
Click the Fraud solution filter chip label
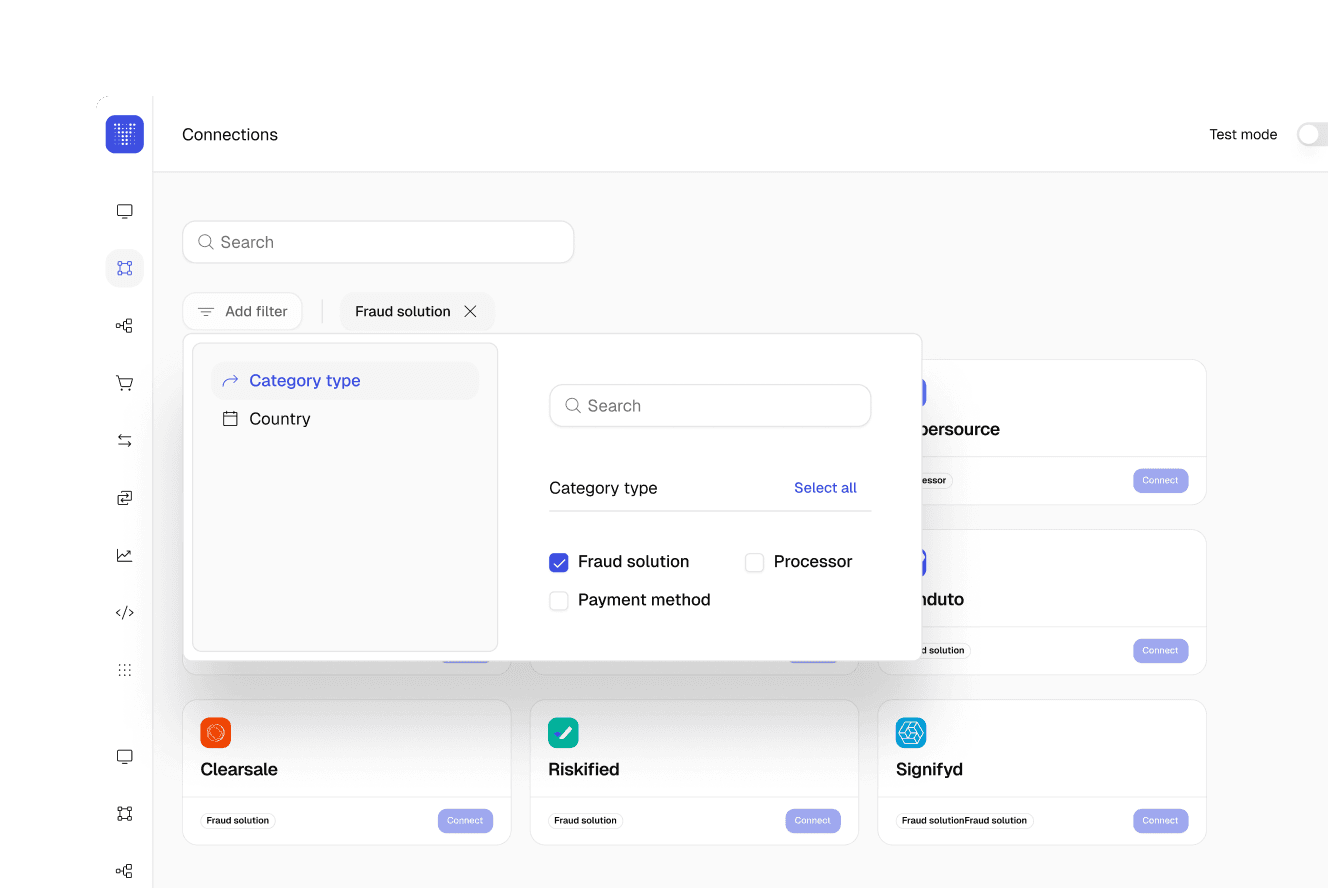(403, 312)
